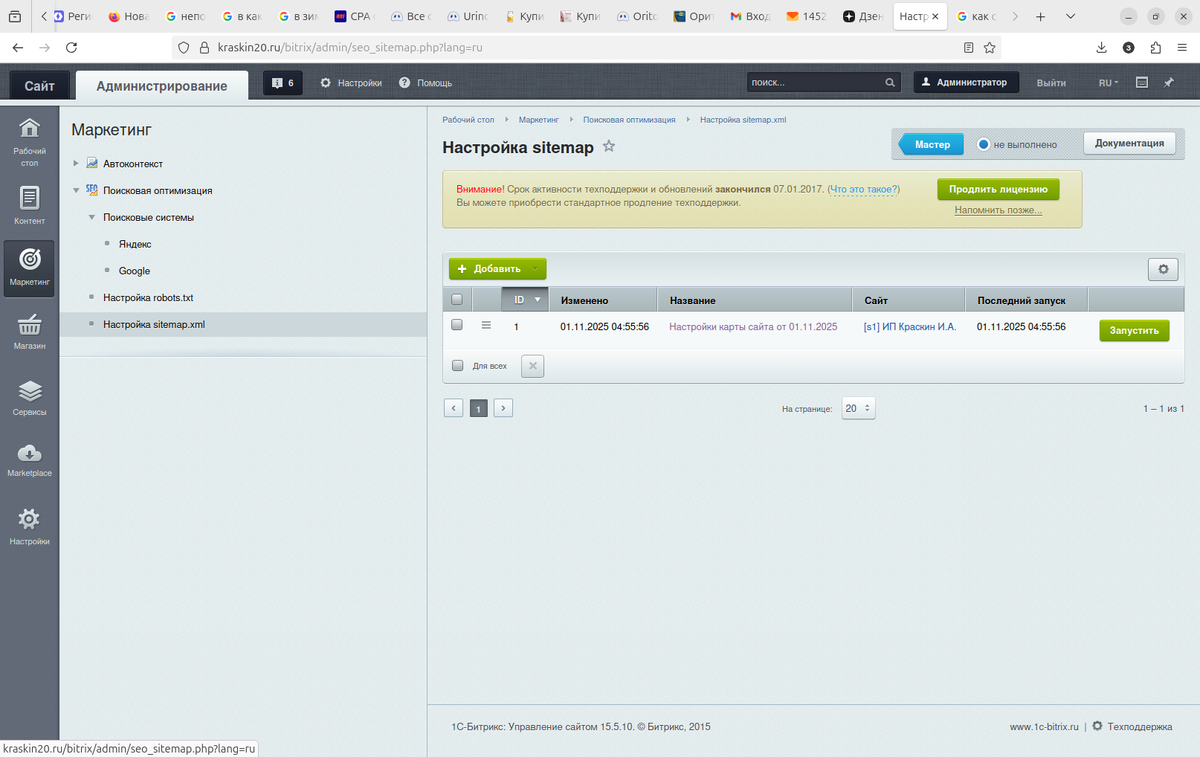Enable the Для всех checkbox
This screenshot has height=757, width=1200.
(x=458, y=366)
